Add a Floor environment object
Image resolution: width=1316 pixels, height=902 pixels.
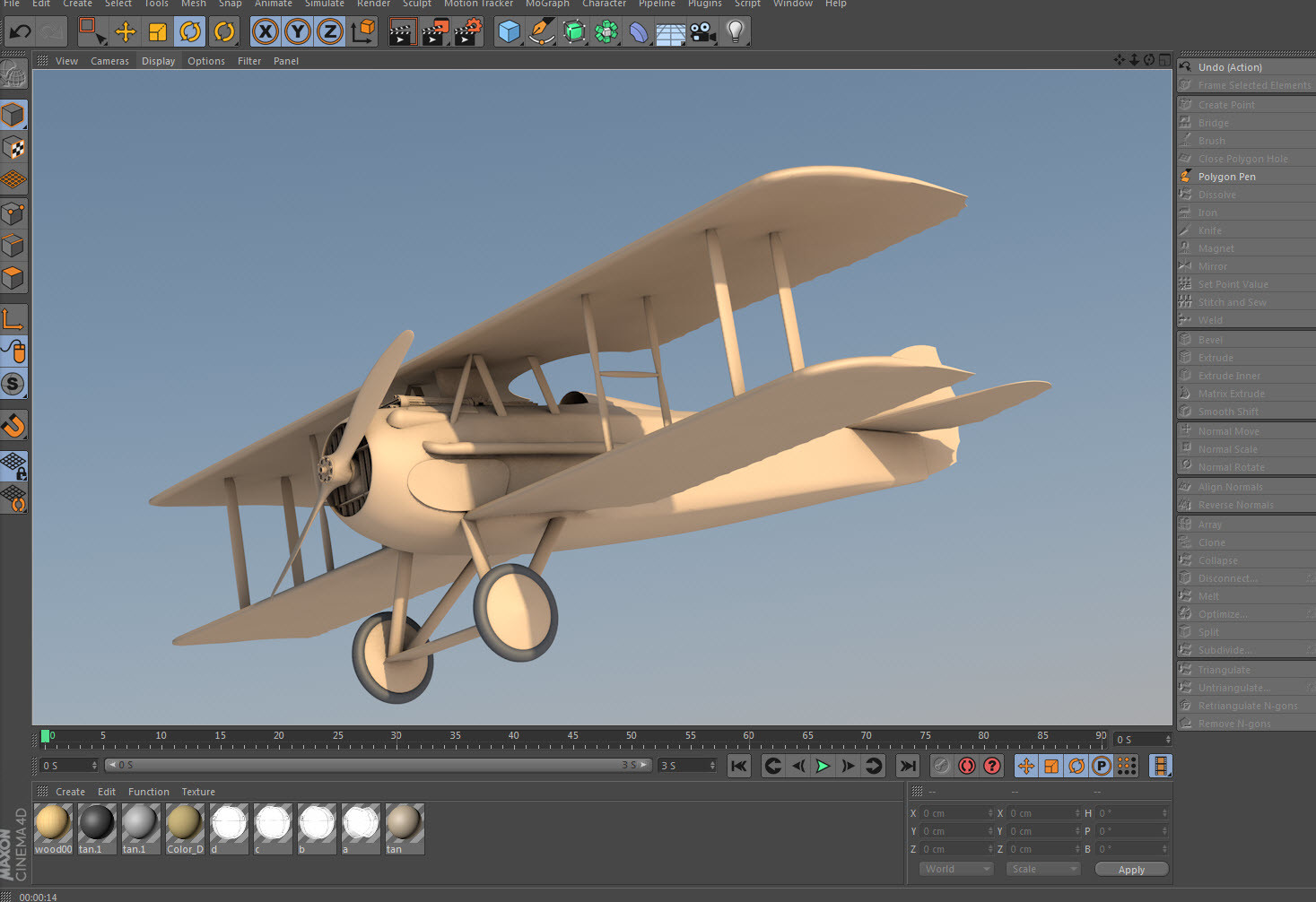(x=671, y=32)
